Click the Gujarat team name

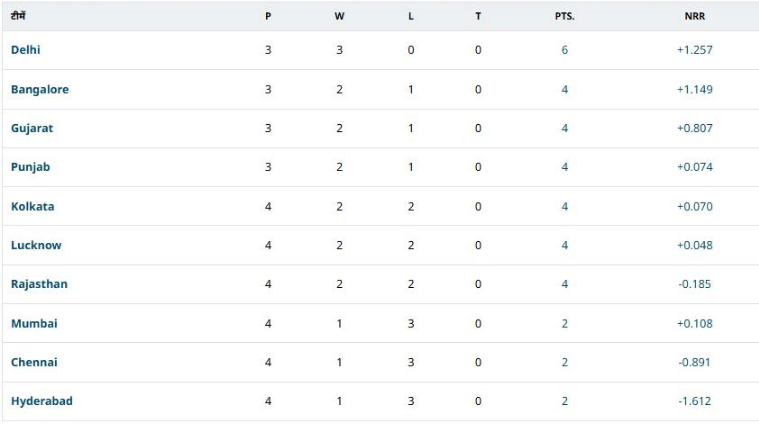[x=32, y=128]
